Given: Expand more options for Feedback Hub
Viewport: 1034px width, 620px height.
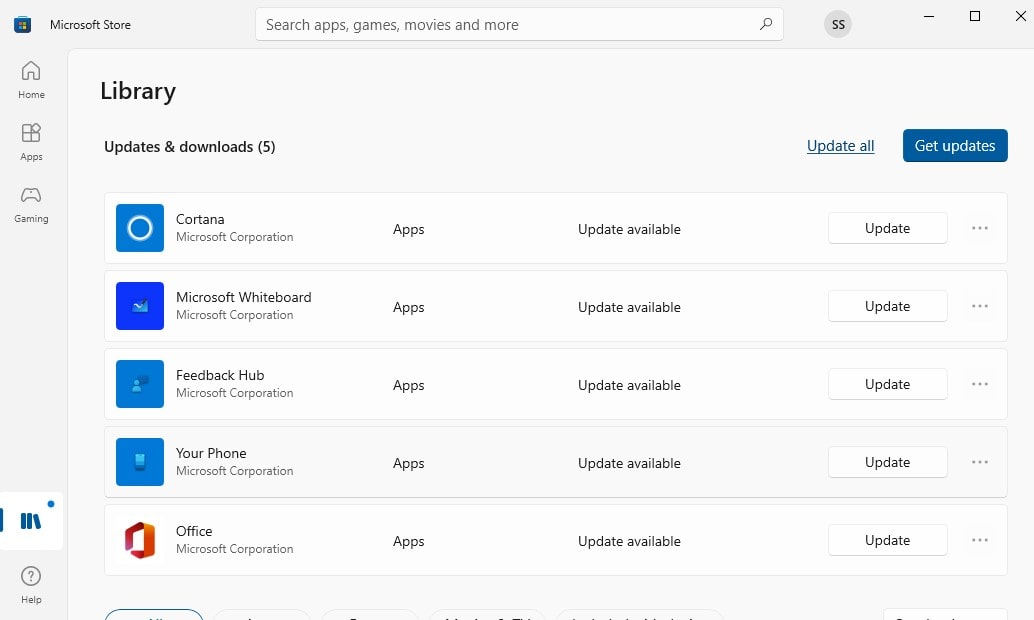Looking at the screenshot, I should pyautogui.click(x=980, y=384).
